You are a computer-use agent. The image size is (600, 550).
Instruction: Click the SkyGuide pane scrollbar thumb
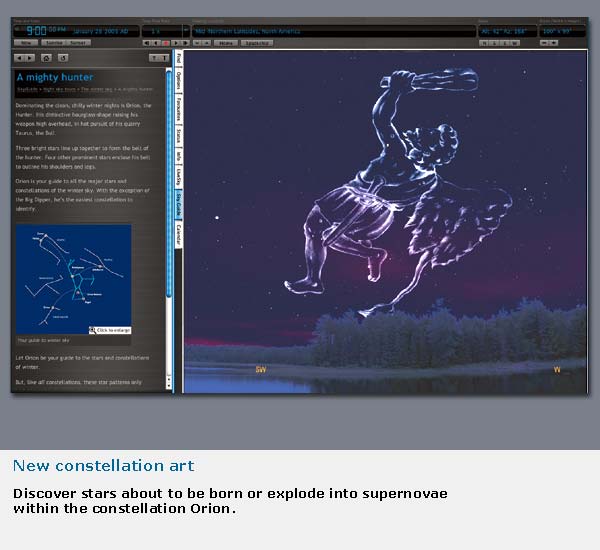click(x=169, y=184)
